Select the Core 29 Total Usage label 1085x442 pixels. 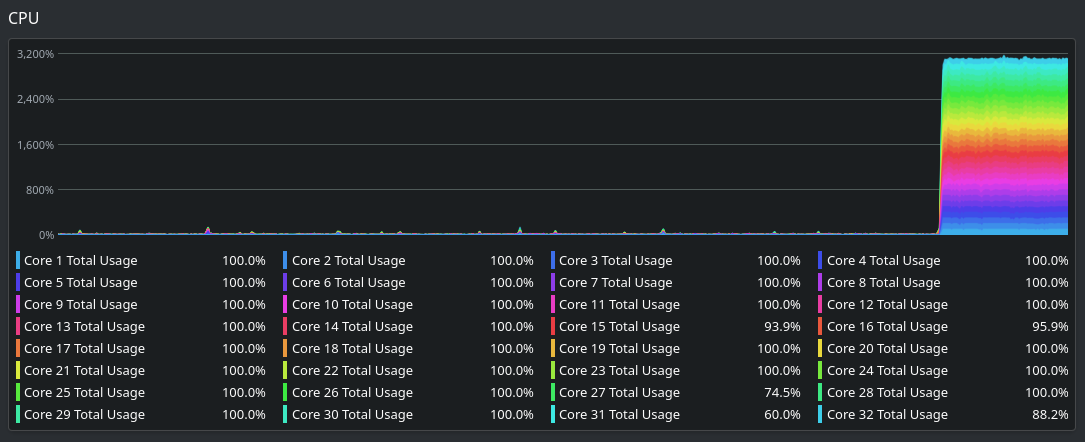pyautogui.click(x=84, y=415)
